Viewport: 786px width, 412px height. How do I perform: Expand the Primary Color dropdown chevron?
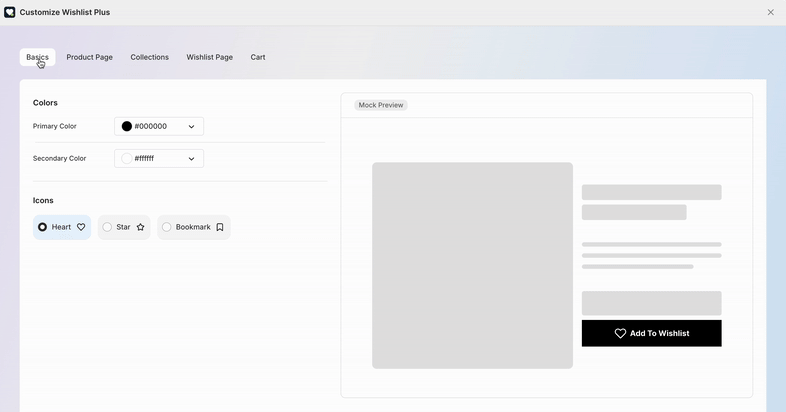pyautogui.click(x=191, y=127)
